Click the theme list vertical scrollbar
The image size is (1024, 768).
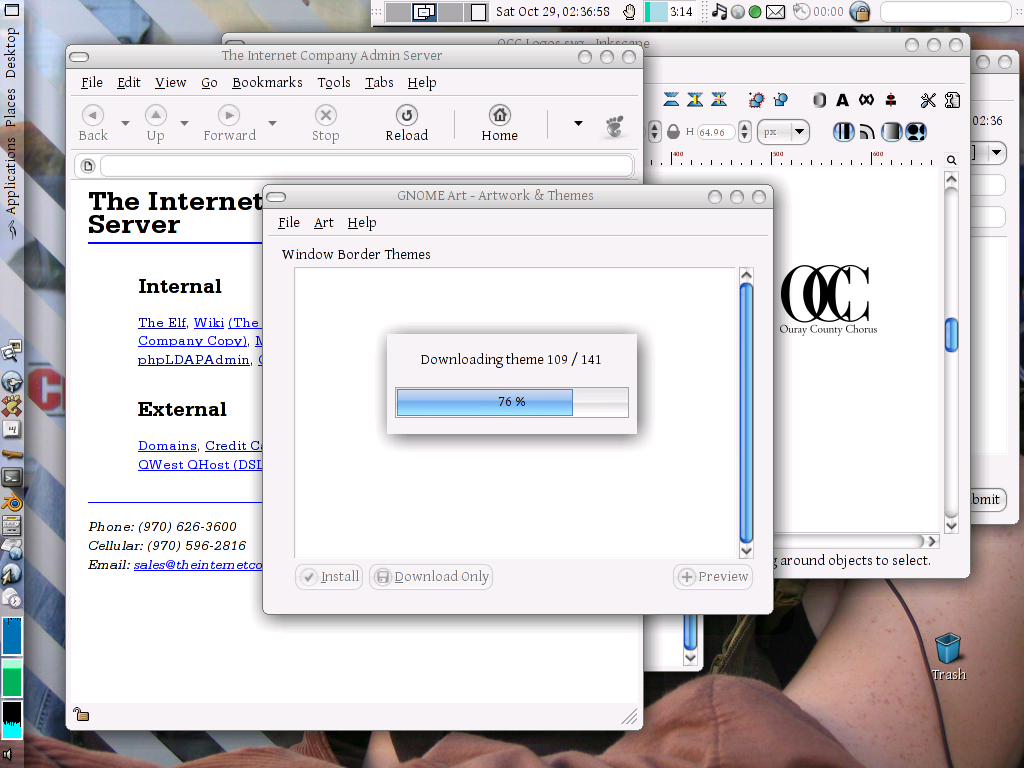click(x=746, y=410)
